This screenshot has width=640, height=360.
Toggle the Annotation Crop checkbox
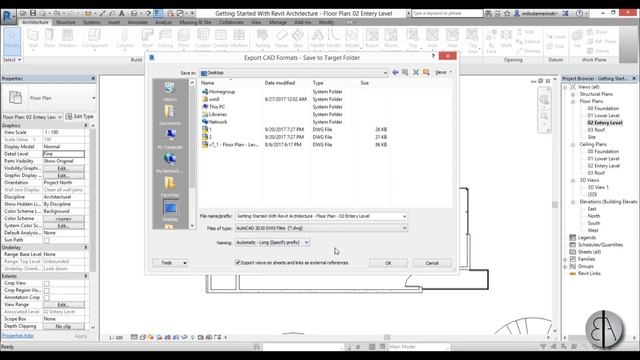click(47, 298)
